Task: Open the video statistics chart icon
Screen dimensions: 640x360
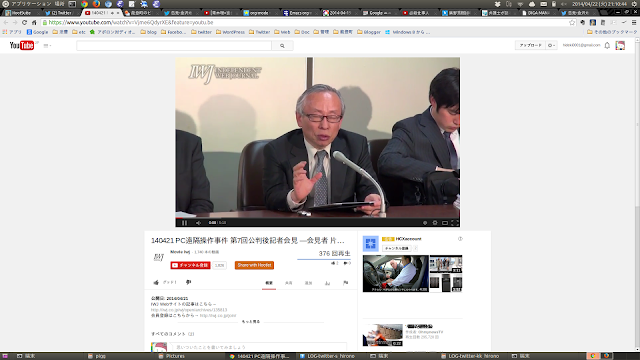Action: tap(327, 283)
